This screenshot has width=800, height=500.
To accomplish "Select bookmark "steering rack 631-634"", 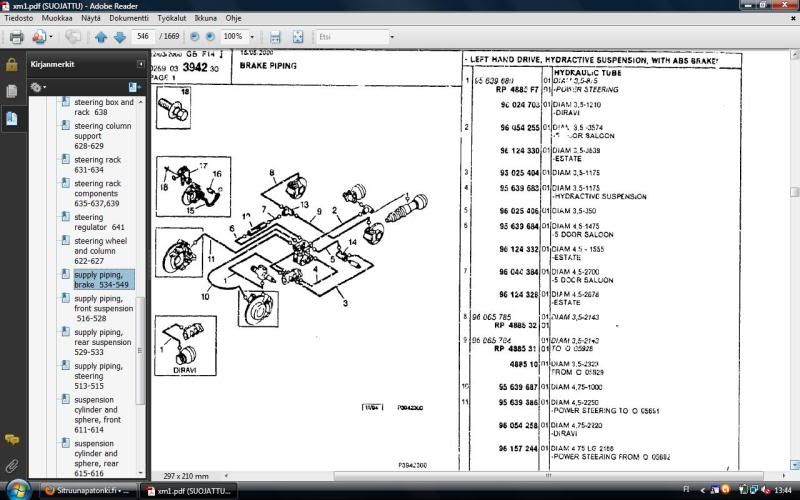I will pyautogui.click(x=96, y=165).
